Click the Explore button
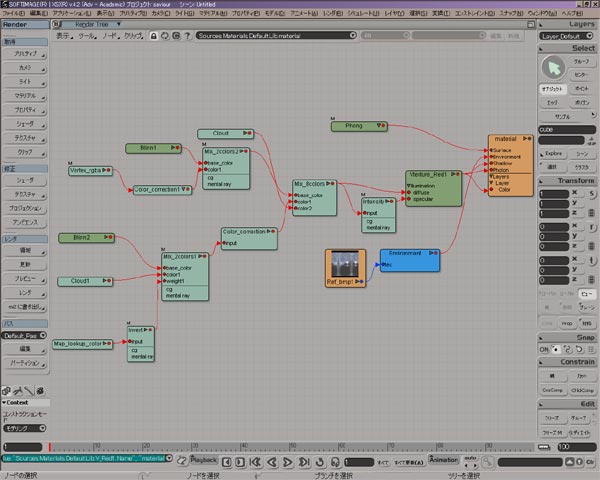This screenshot has width=600, height=480. (553, 153)
